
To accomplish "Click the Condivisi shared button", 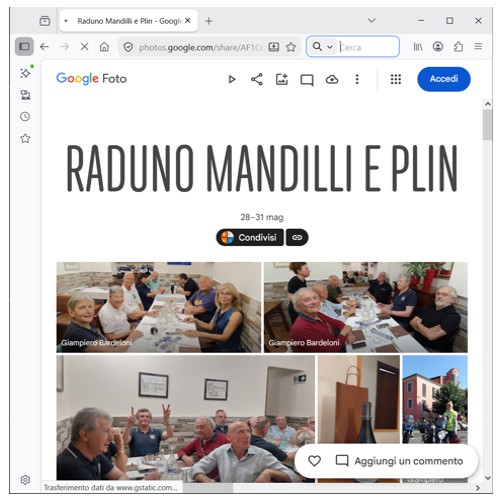I will [250, 237].
